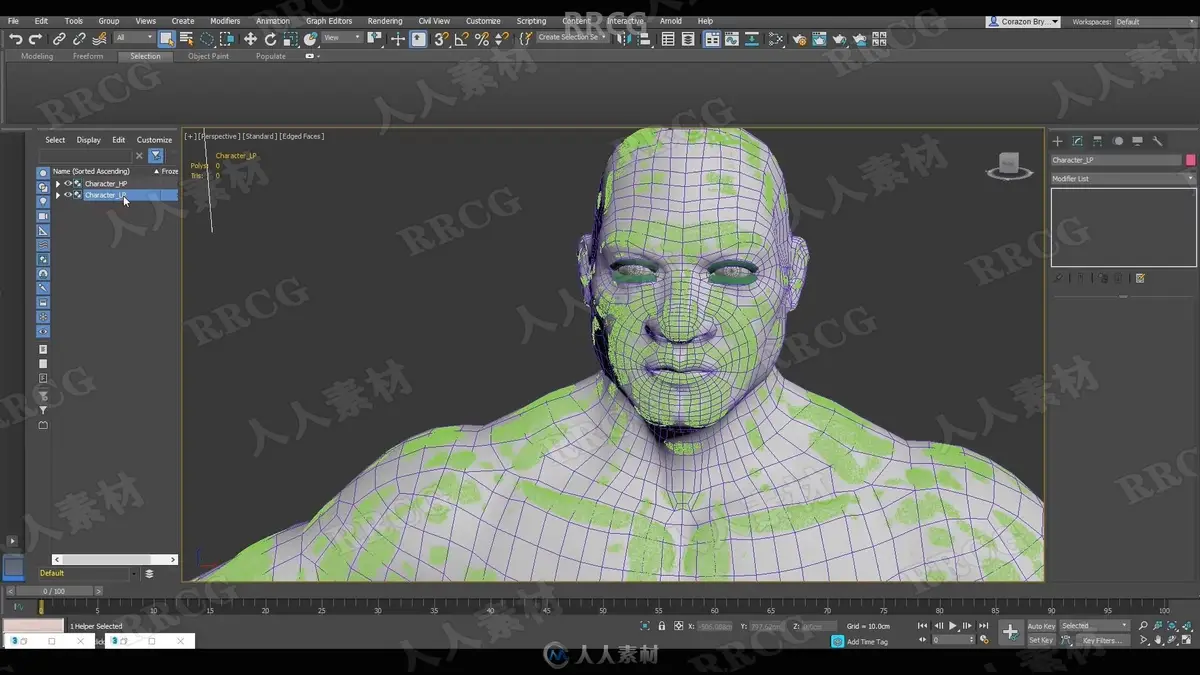Open the reference coordinate View dropdown

342,38
